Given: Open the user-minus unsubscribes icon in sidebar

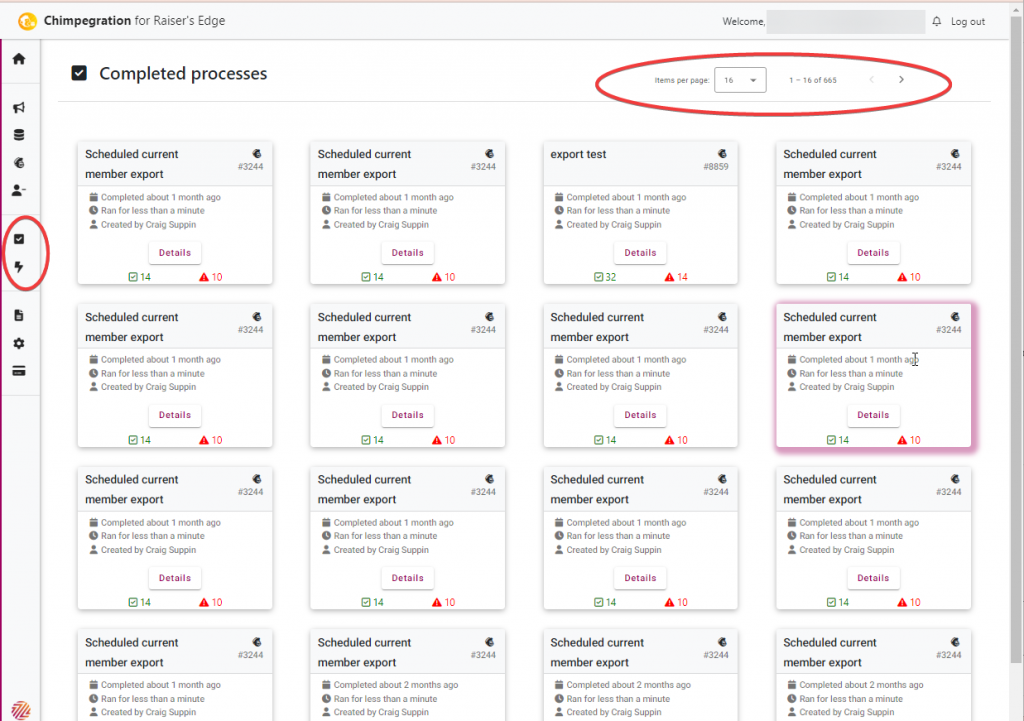Looking at the screenshot, I should [x=19, y=190].
